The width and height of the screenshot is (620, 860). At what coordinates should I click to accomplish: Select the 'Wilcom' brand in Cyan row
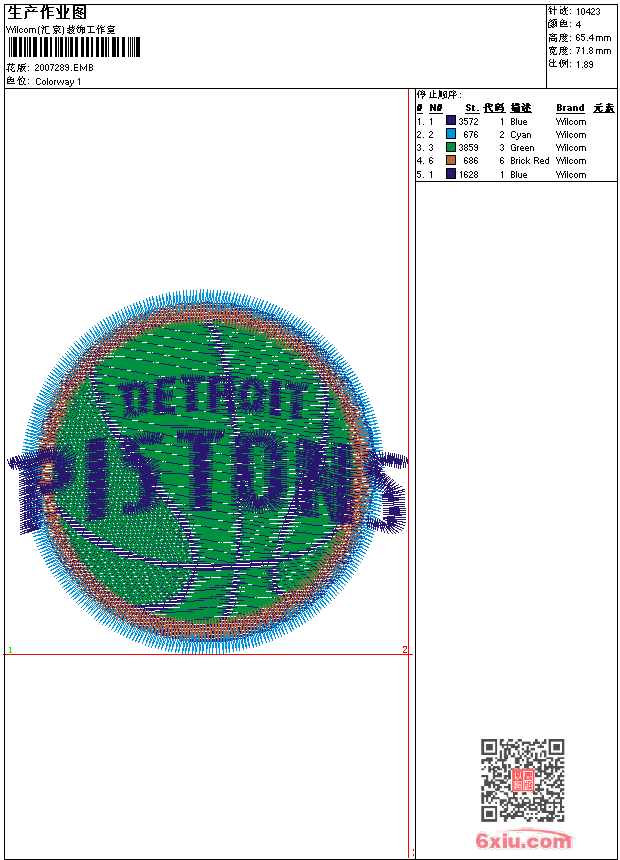click(x=571, y=135)
